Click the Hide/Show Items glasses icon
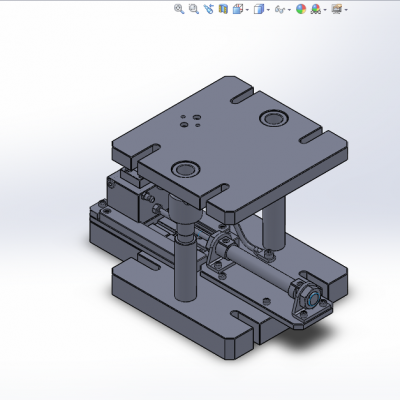The image size is (400, 400). click(x=280, y=9)
